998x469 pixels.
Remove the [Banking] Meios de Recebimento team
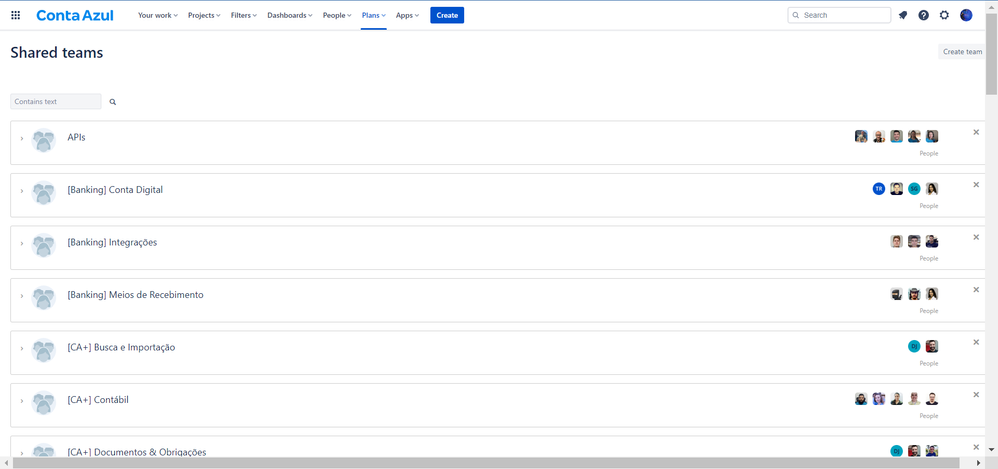(976, 290)
